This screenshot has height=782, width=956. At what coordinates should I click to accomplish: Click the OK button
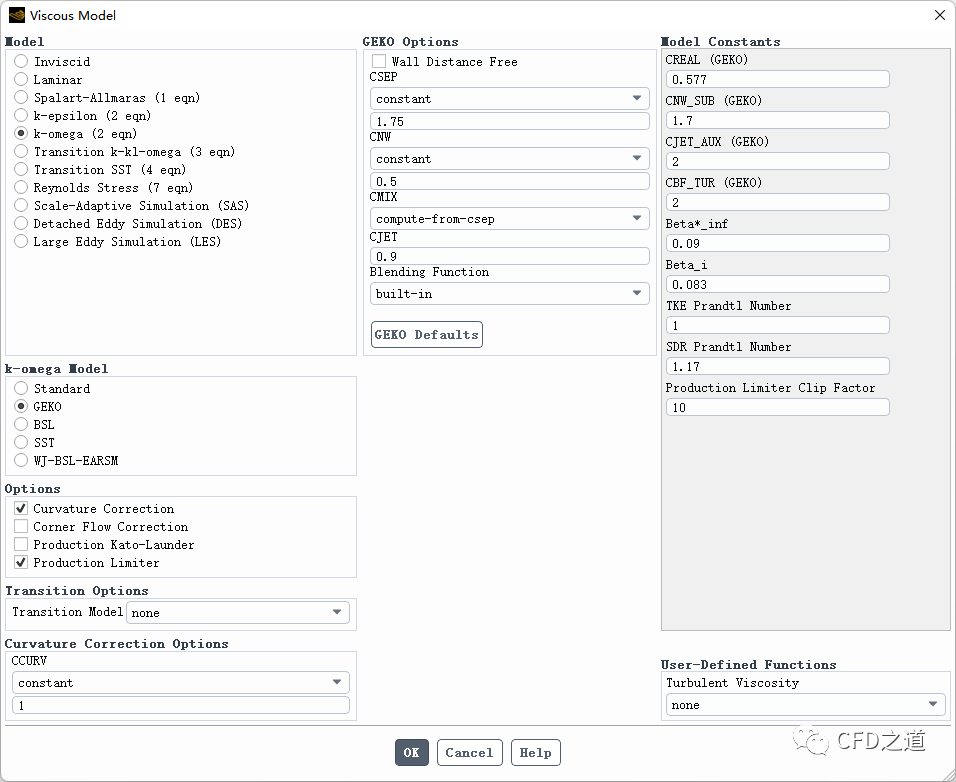click(411, 753)
